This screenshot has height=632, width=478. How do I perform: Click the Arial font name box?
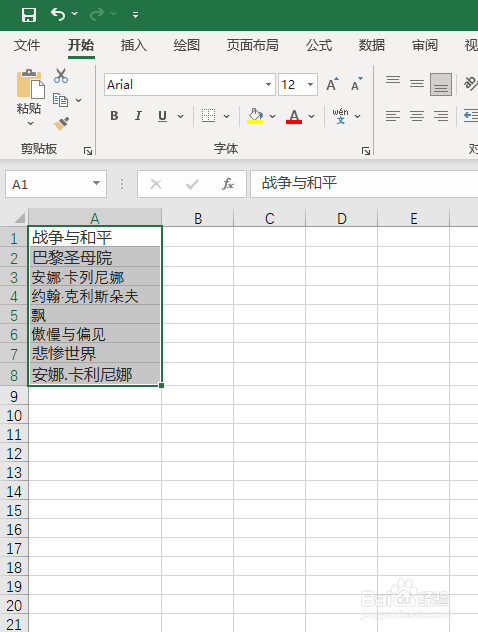pos(184,85)
